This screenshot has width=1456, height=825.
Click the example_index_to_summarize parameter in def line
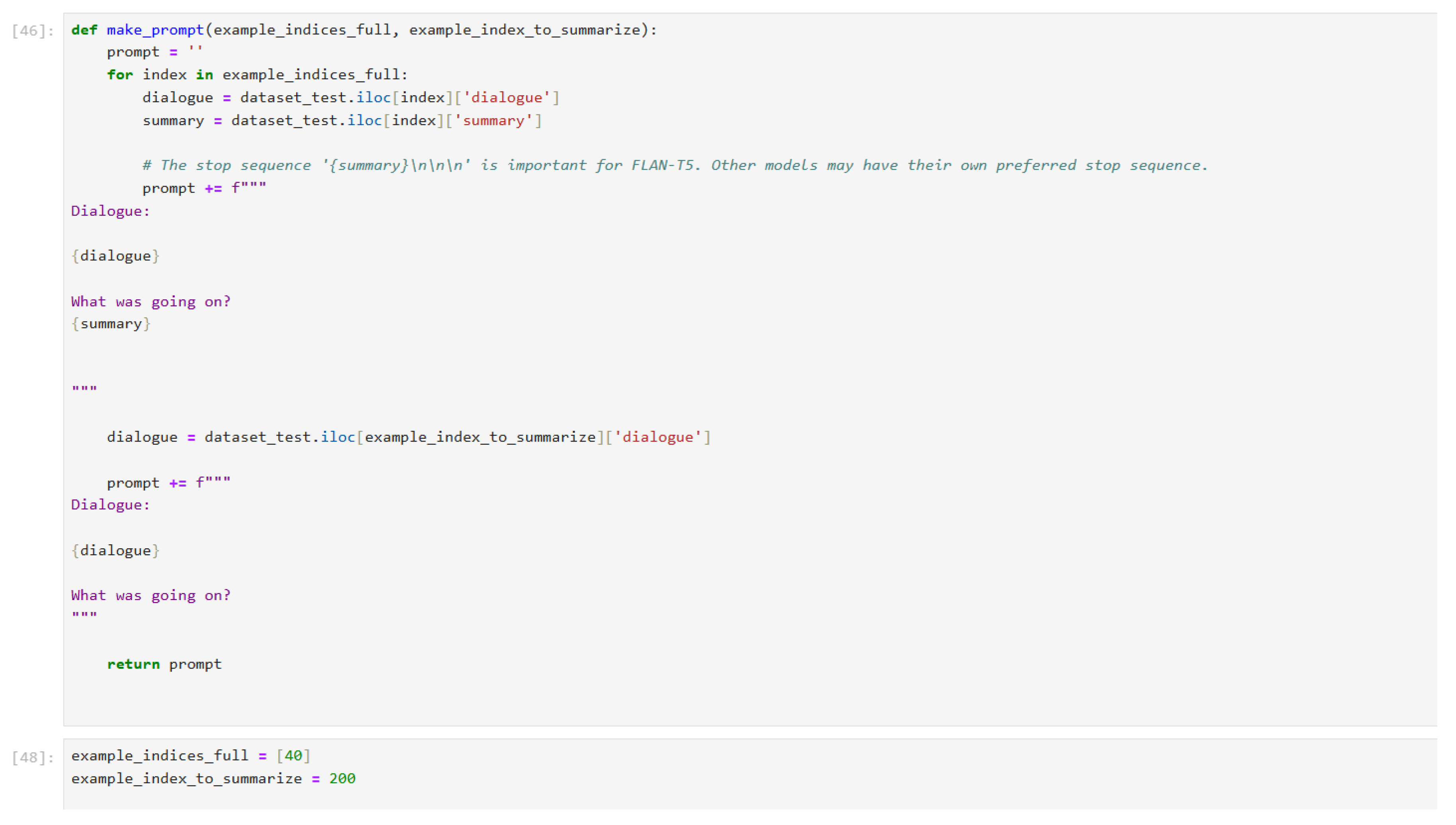point(524,30)
